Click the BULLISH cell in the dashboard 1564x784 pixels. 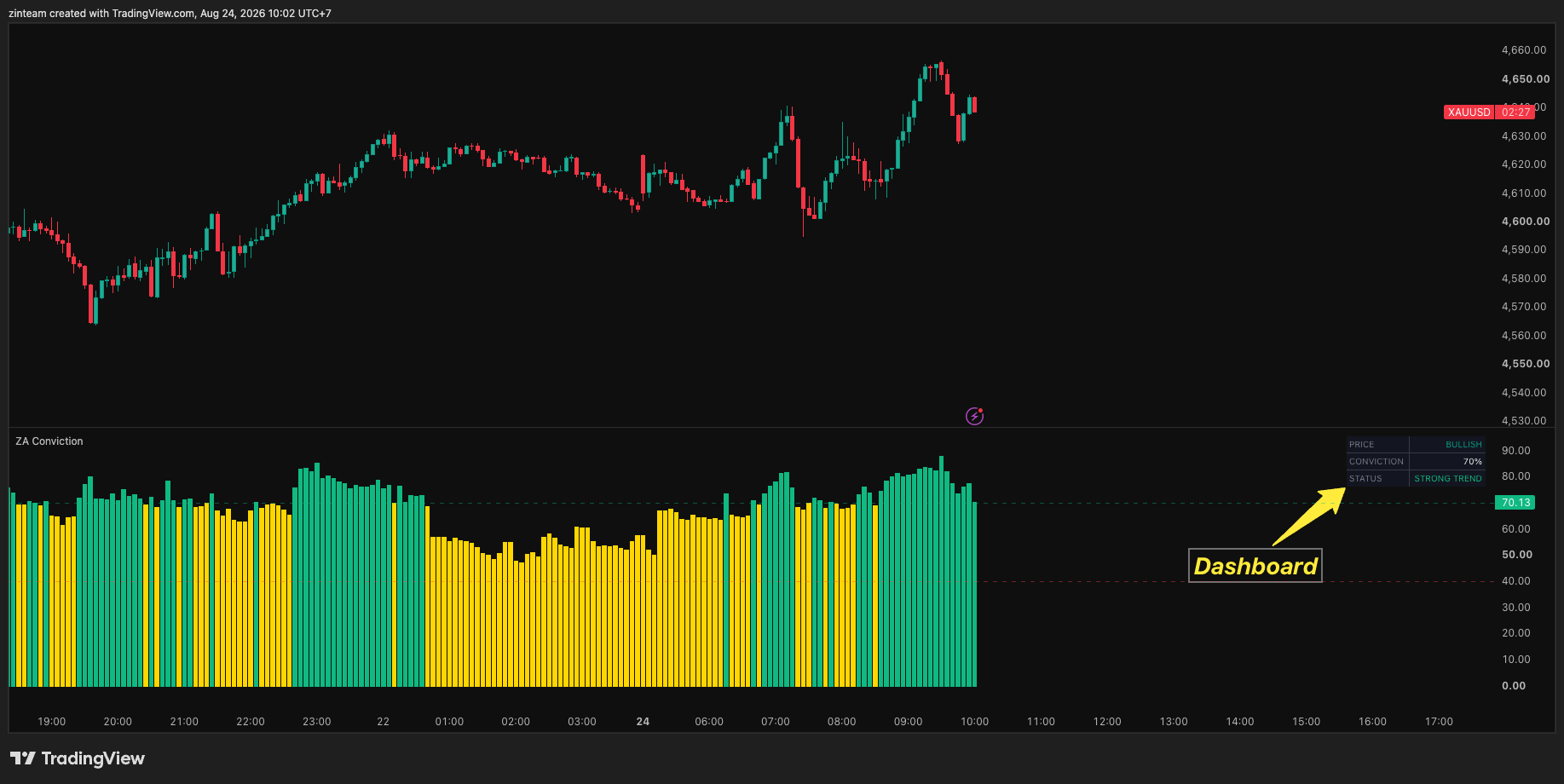(1447, 444)
